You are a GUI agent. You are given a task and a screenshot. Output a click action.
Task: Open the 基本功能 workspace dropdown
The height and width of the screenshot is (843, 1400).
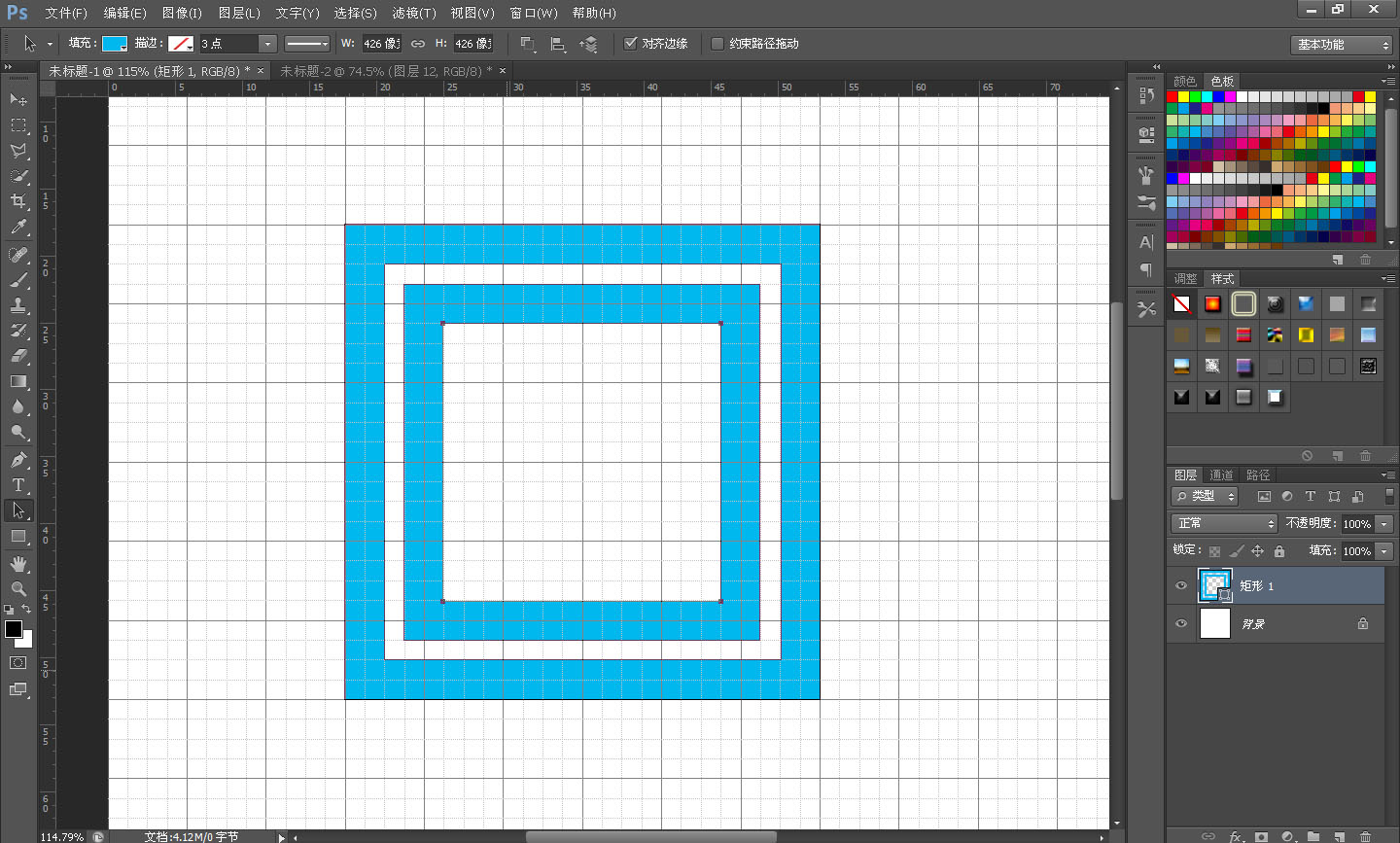click(x=1344, y=45)
